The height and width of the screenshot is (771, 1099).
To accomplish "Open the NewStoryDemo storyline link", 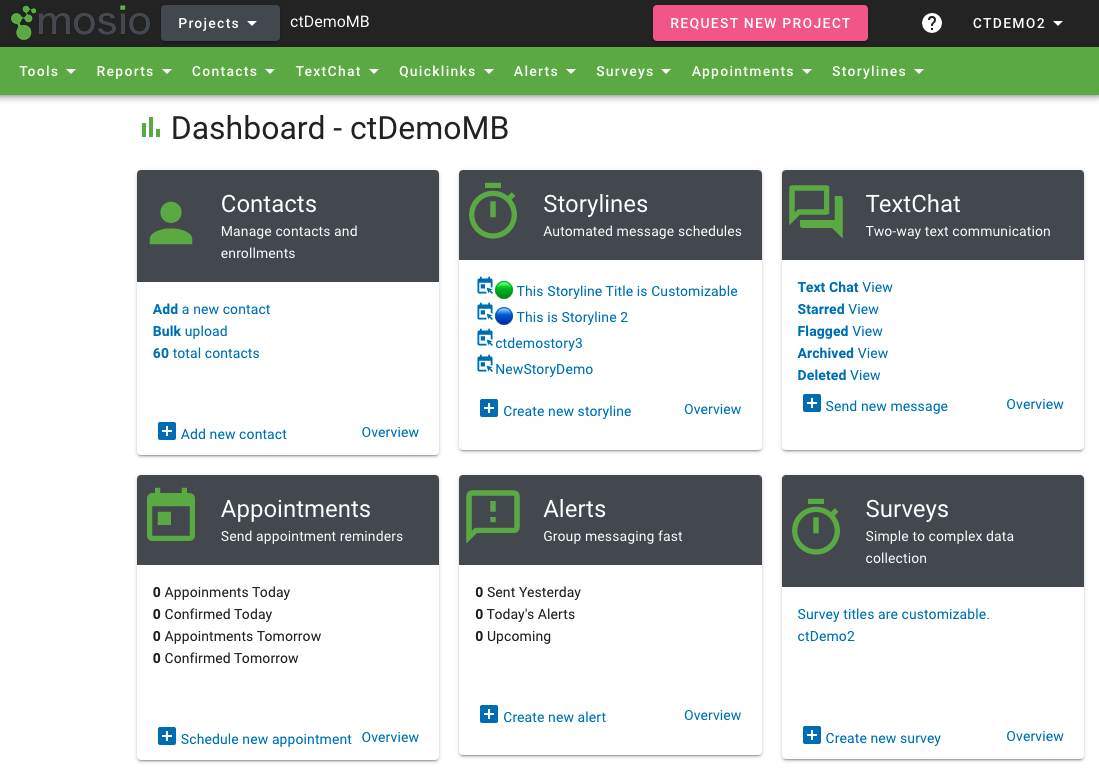I will pyautogui.click(x=544, y=369).
